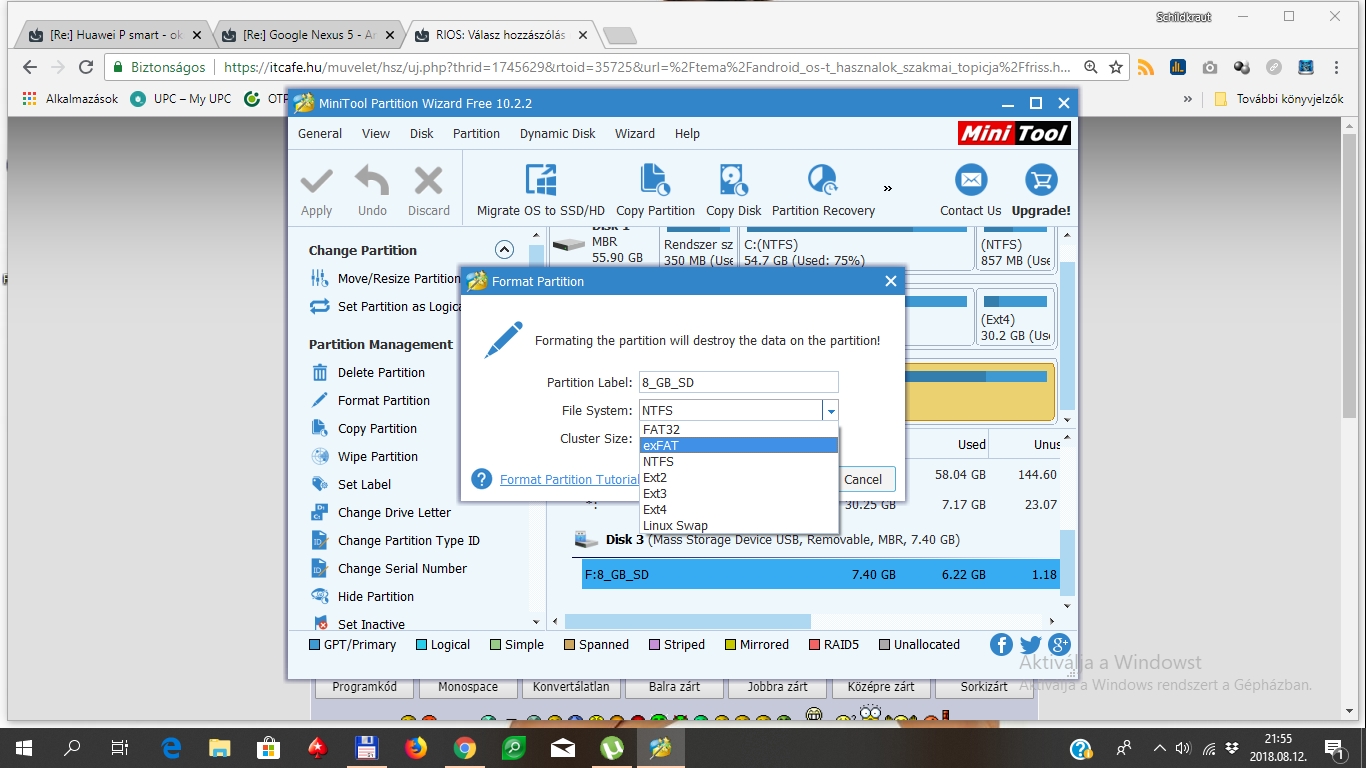The height and width of the screenshot is (768, 1366).
Task: Click the Balra zárt button
Action: (673, 687)
